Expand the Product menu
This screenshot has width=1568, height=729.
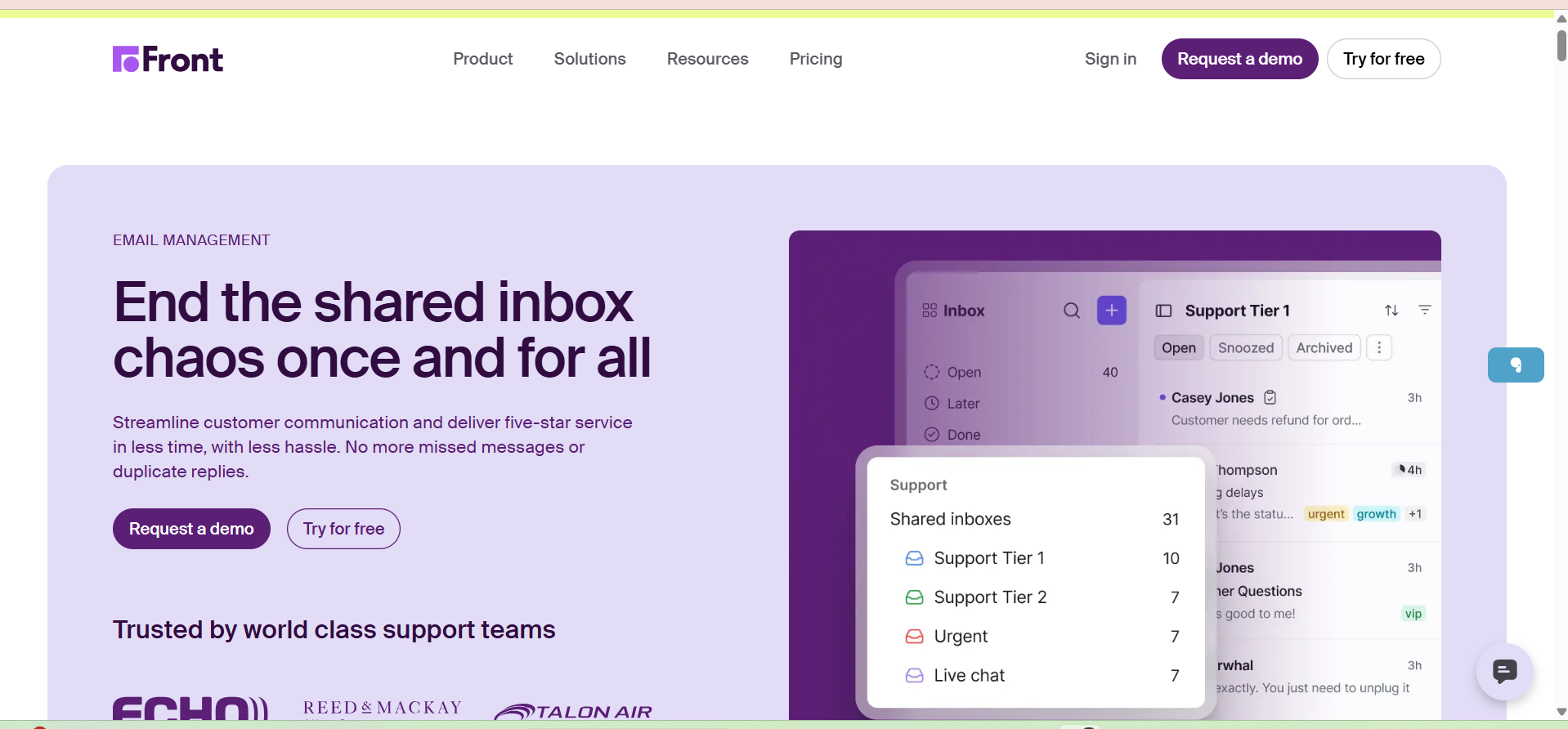(482, 59)
